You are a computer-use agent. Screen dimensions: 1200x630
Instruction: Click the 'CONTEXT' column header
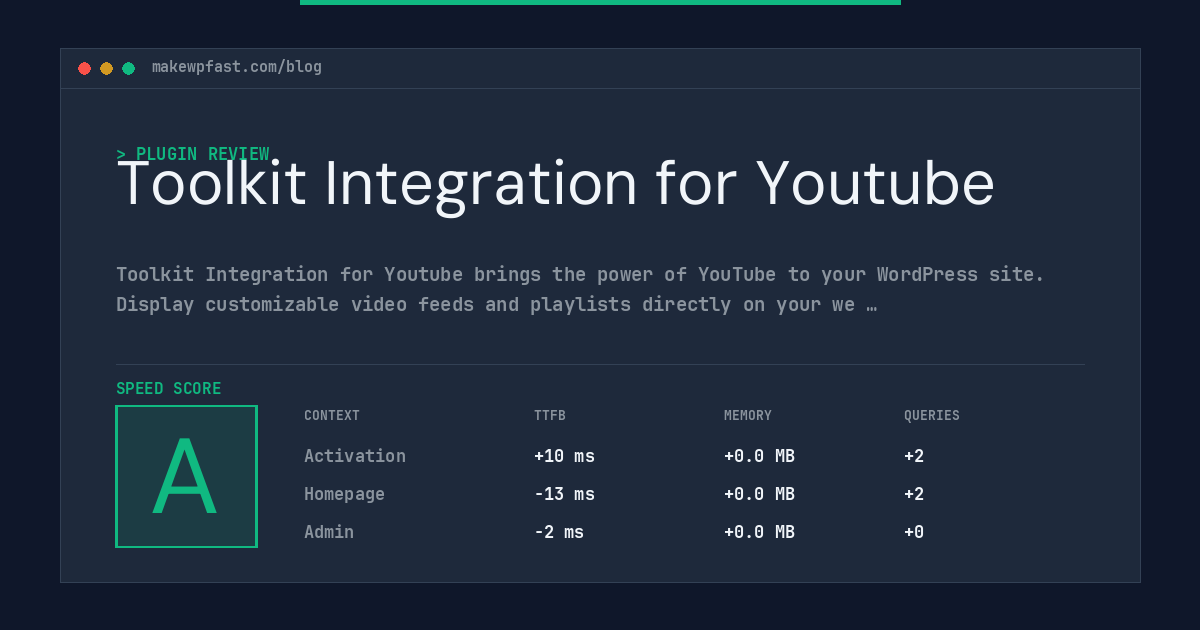click(x=332, y=416)
